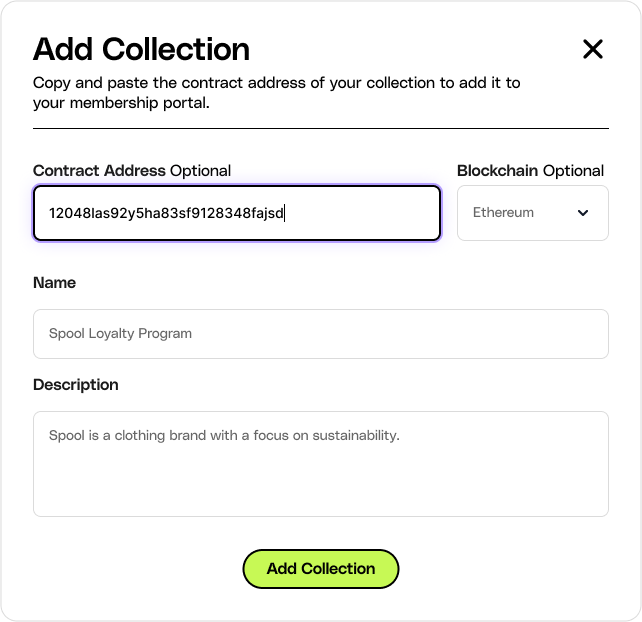Focus the Name input field

tap(320, 334)
